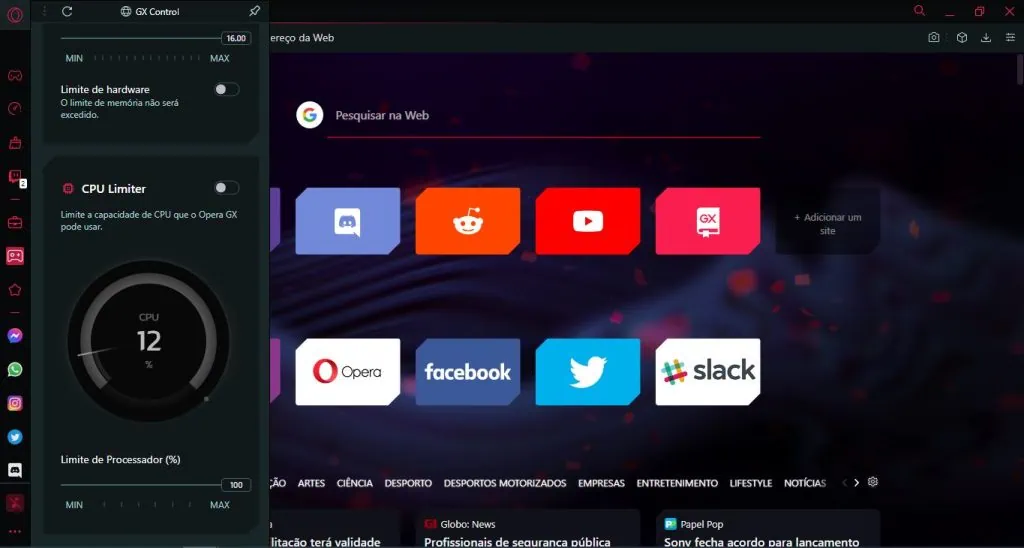Screen dimensions: 1024x548
Task: Select the DESPORTO news tab
Action: pos(408,483)
